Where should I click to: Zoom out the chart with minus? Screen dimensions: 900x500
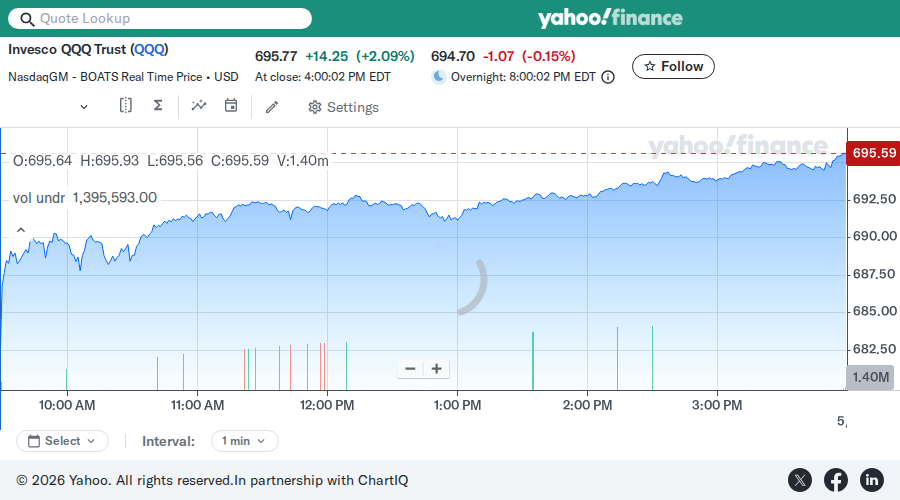pyautogui.click(x=410, y=369)
